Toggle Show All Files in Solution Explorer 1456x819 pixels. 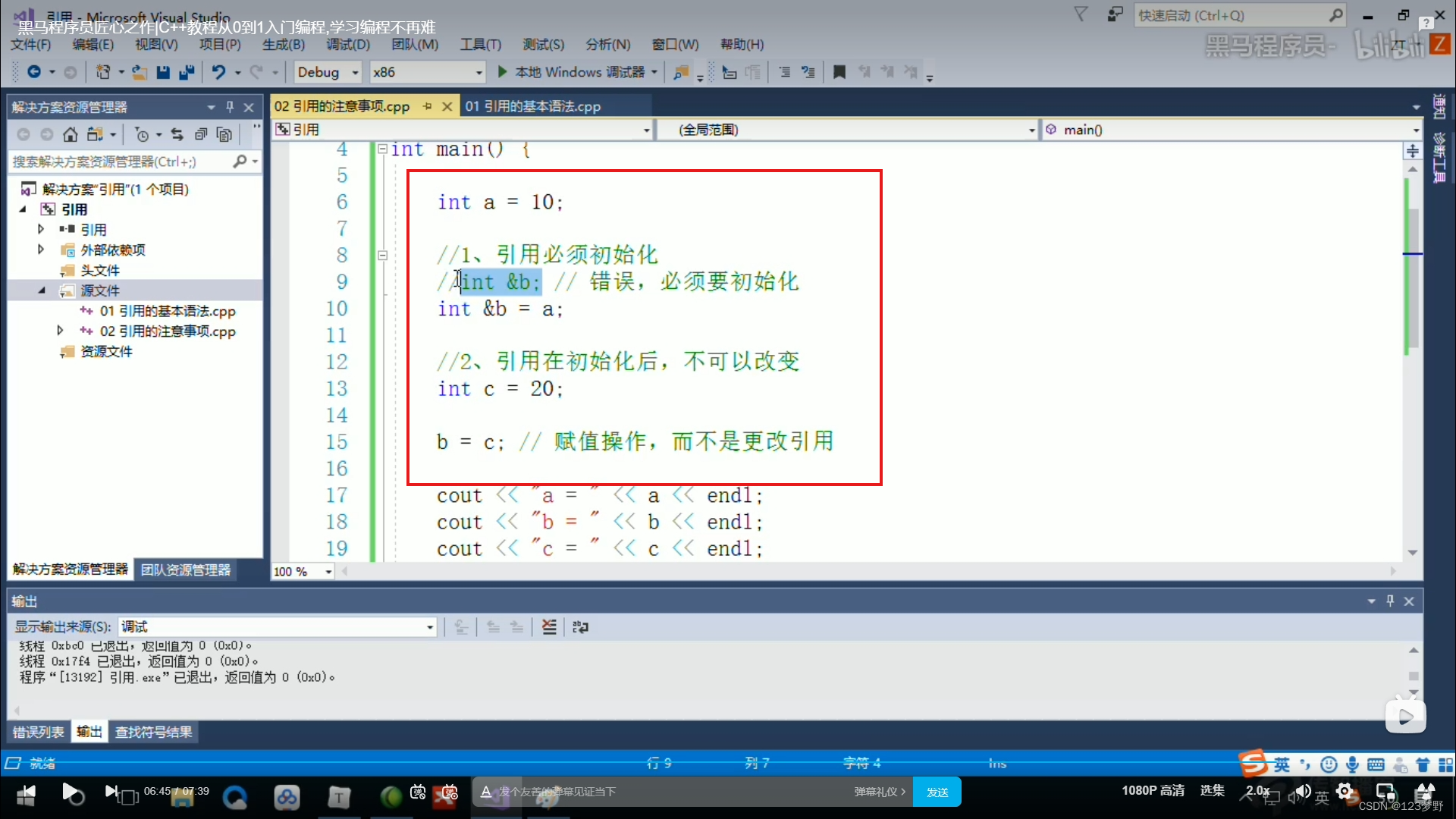224,134
